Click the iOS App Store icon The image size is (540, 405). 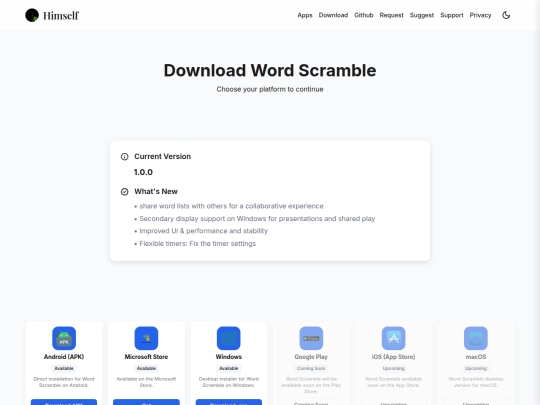(x=394, y=338)
